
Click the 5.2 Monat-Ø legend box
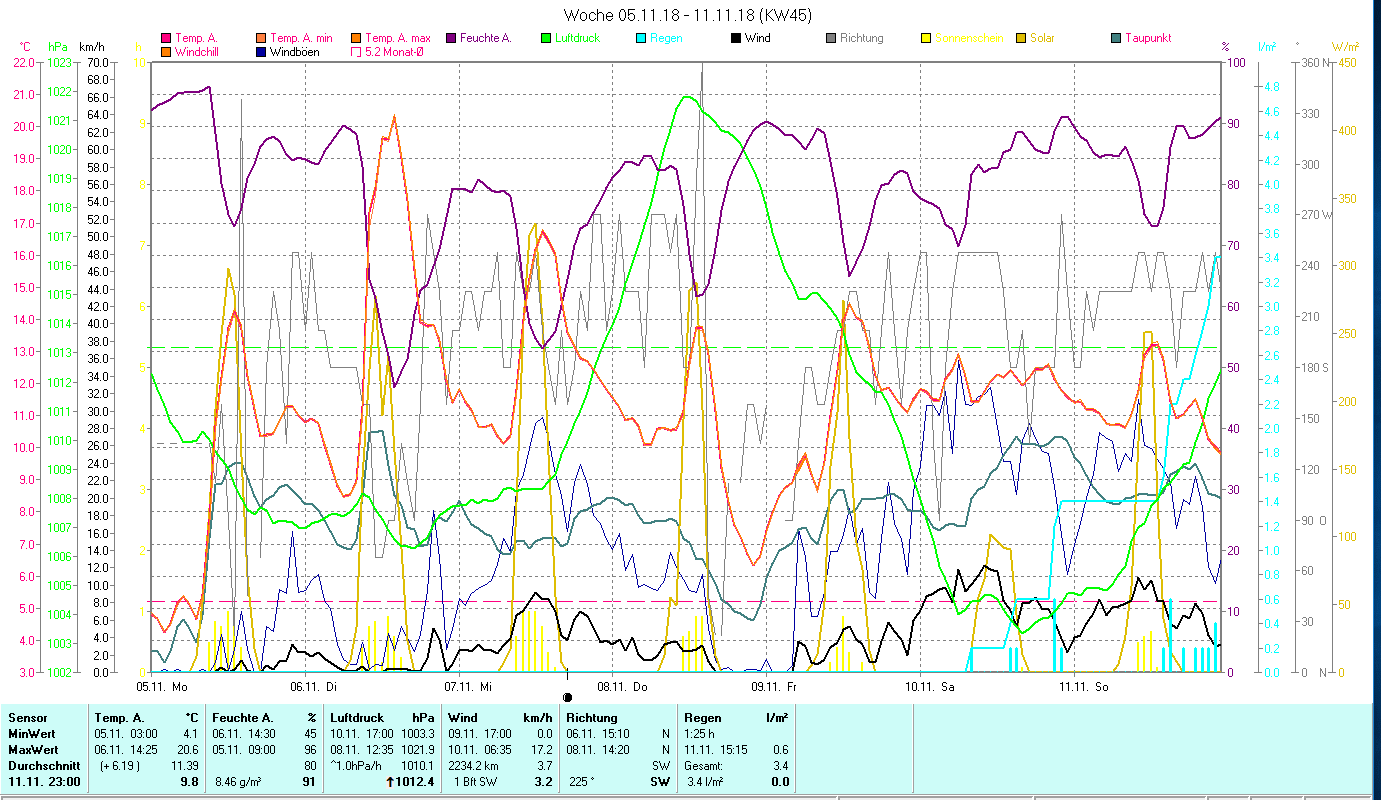point(356,51)
